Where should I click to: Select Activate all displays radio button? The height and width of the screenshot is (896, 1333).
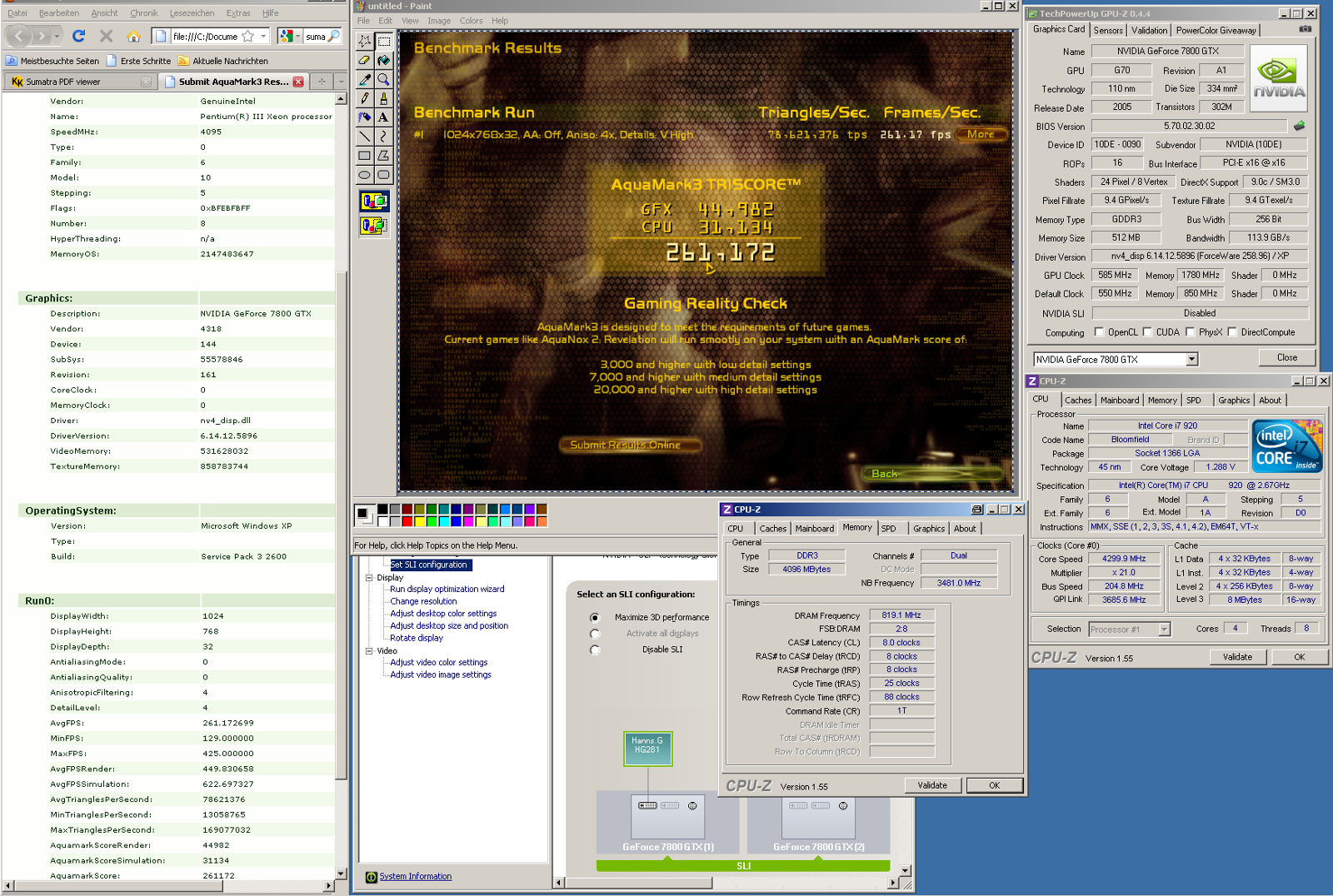[x=595, y=634]
